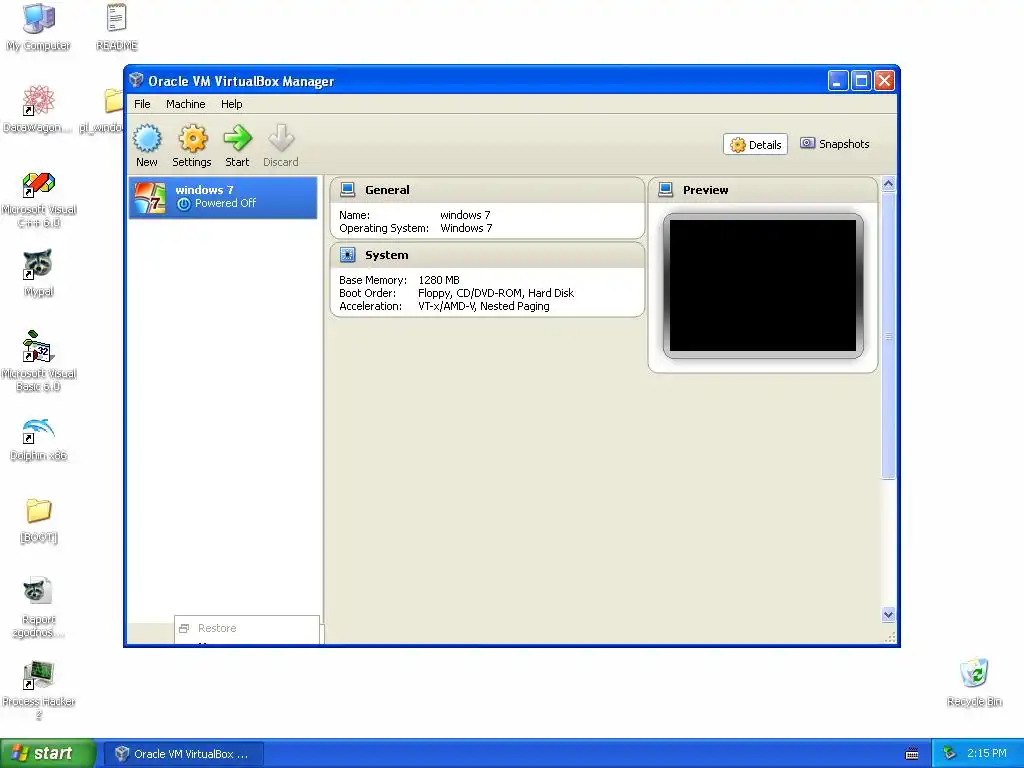1024x768 pixels.
Task: Select the Microsoft Visual Basic 6.0 shortcut
Action: [x=39, y=361]
